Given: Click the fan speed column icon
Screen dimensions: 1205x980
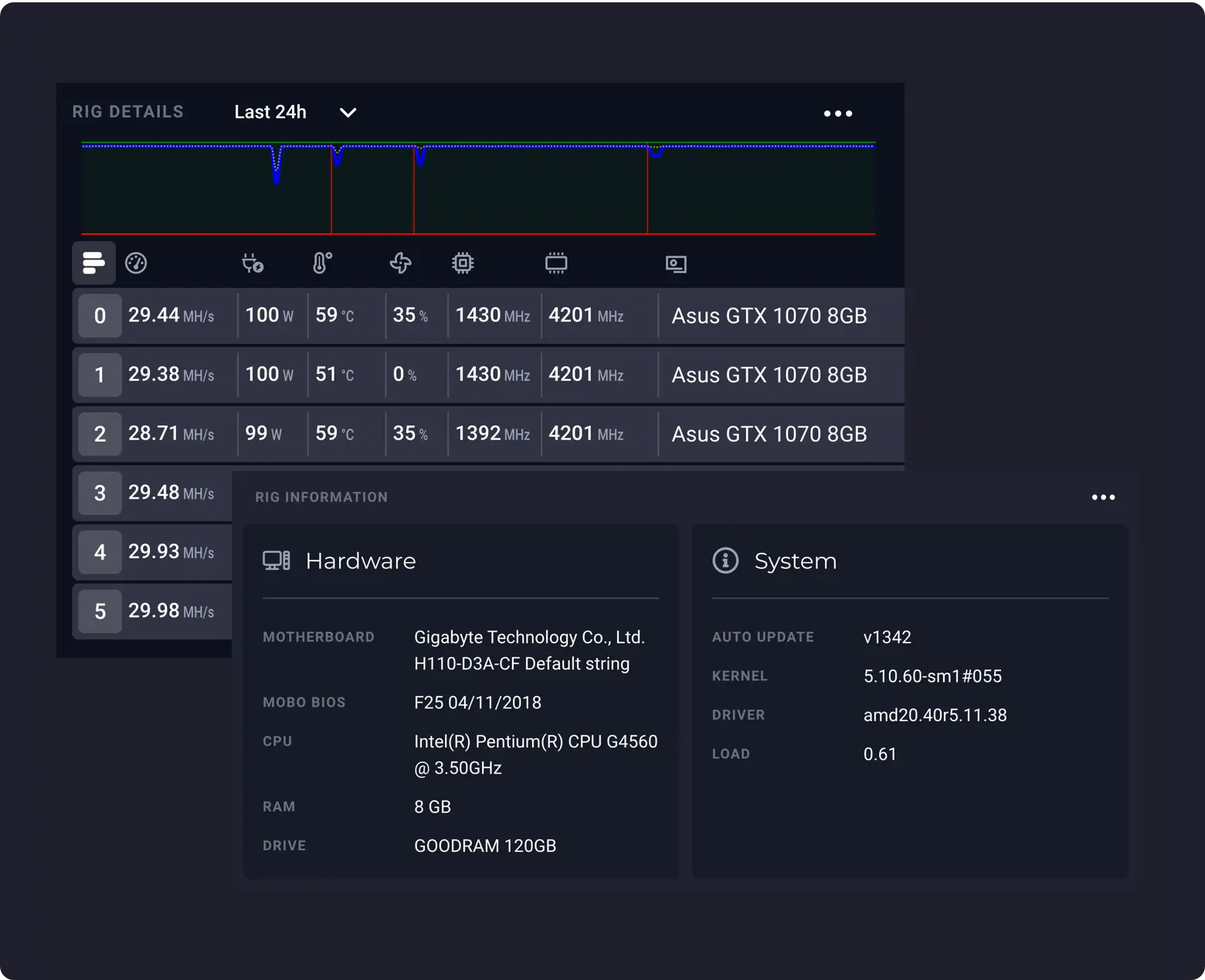Looking at the screenshot, I should pos(400,263).
